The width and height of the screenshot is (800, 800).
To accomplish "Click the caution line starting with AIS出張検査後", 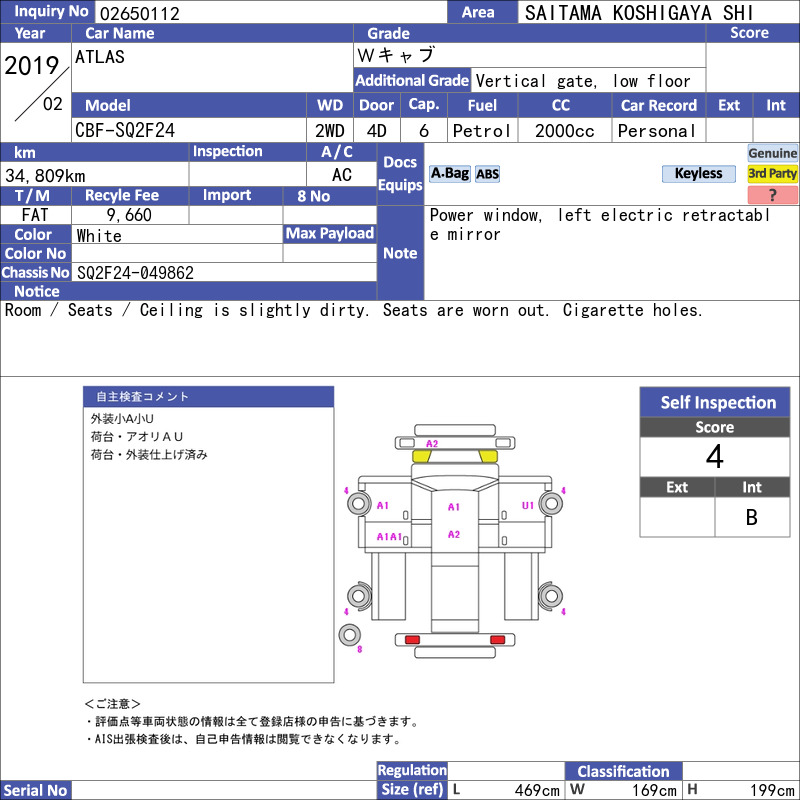I will [x=244, y=739].
